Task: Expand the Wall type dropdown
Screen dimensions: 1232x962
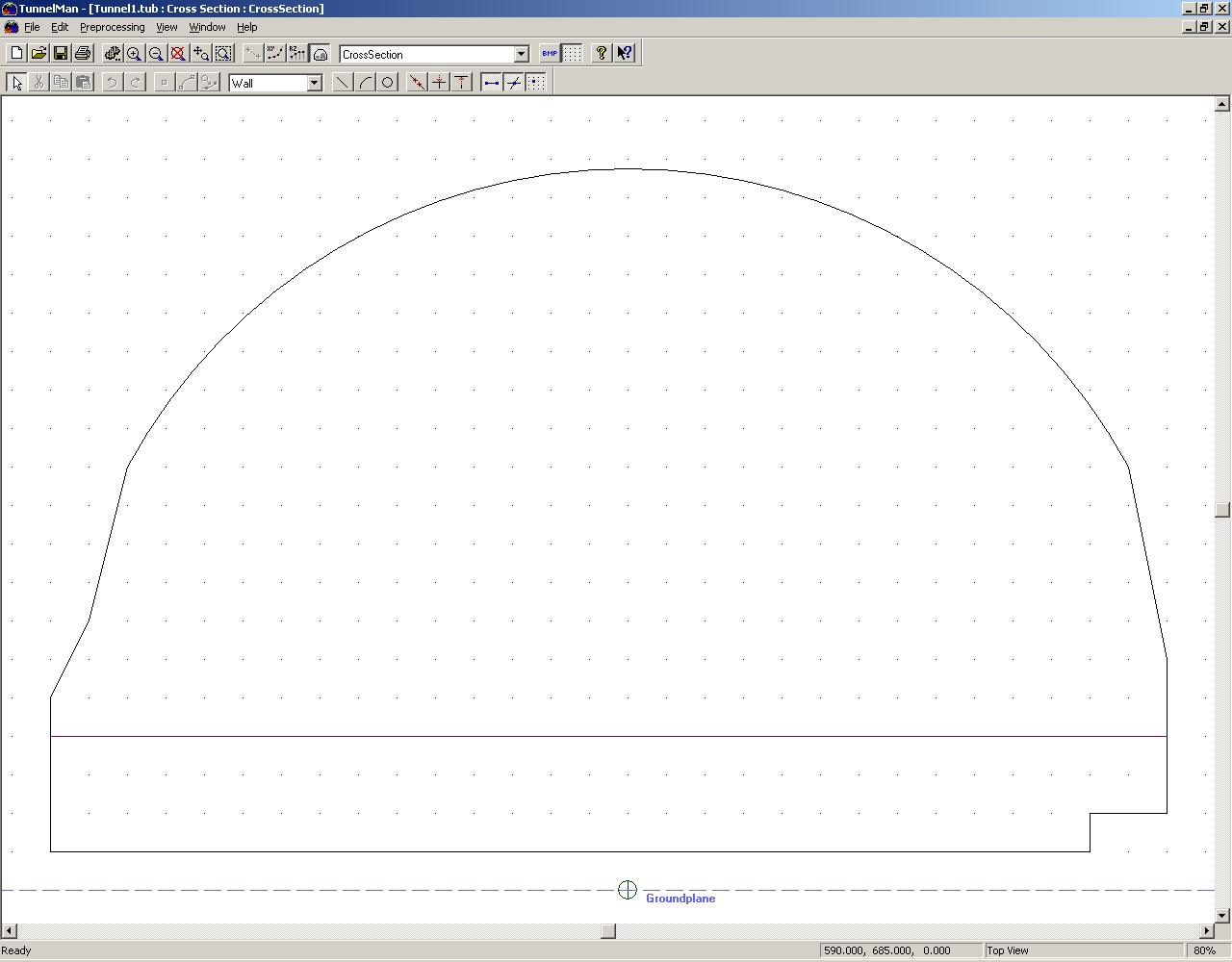Action: pos(314,84)
